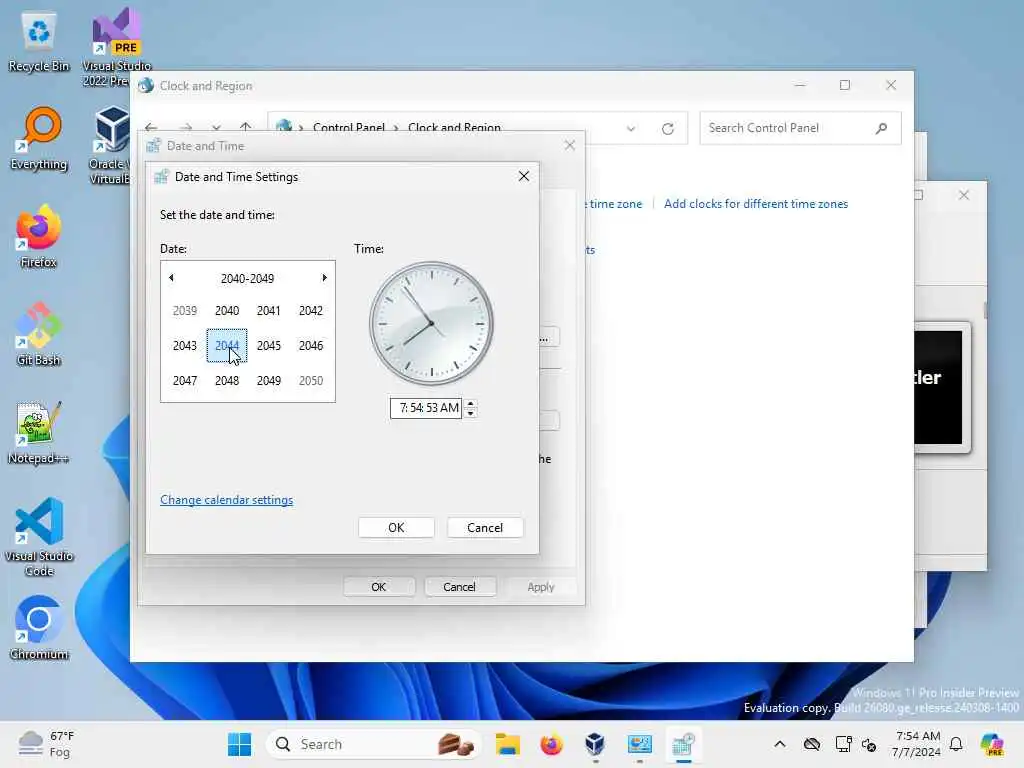Click Clock and Region breadcrumb
This screenshot has width=1024, height=768.
click(454, 127)
